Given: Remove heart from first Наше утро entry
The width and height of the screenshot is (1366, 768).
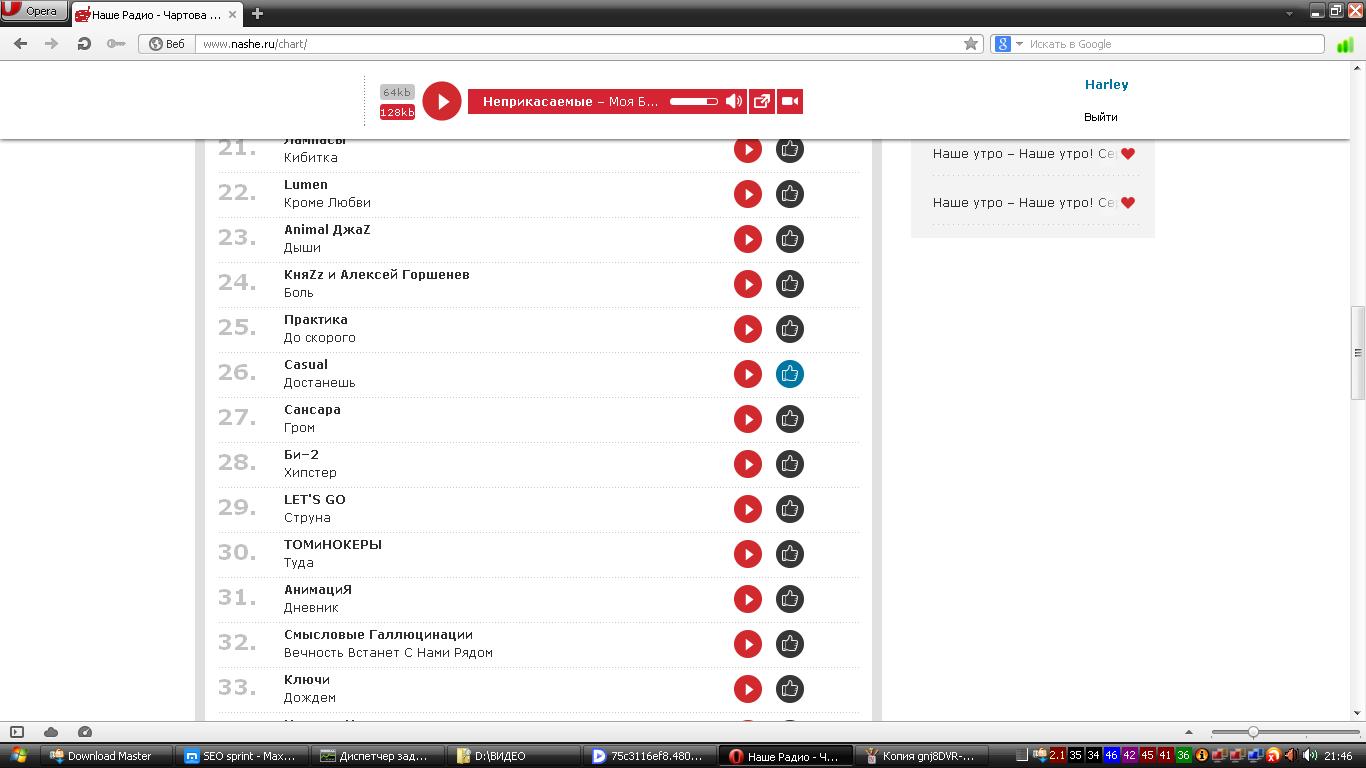Looking at the screenshot, I should pos(1128,154).
